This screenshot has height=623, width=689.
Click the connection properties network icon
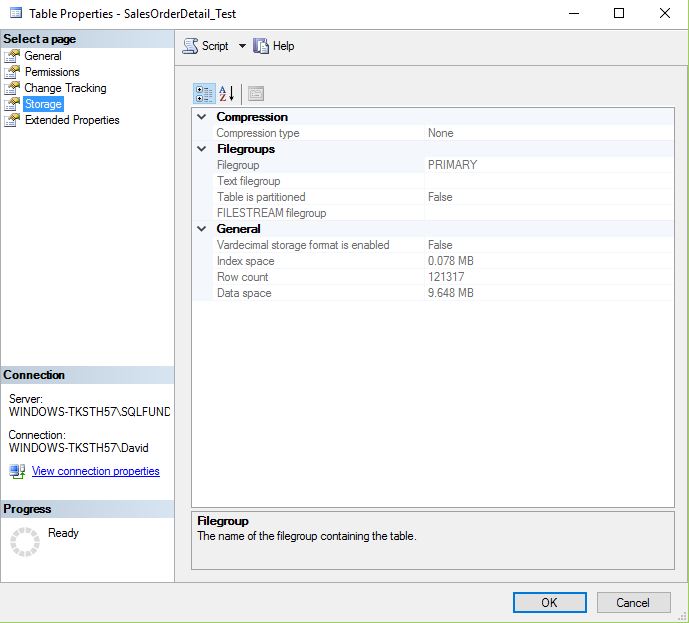point(17,471)
